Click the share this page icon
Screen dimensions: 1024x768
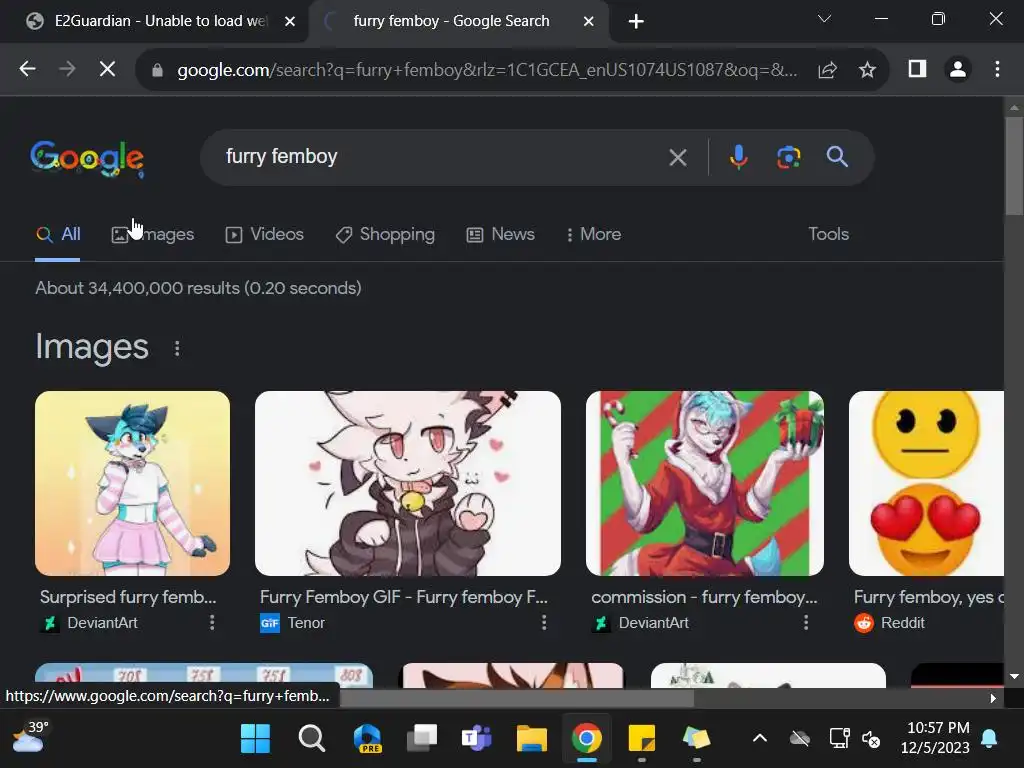(827, 69)
